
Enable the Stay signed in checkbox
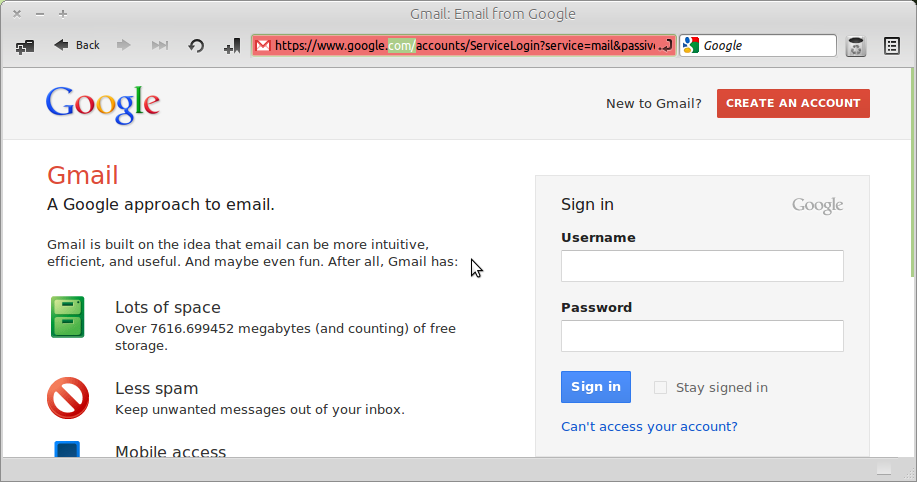[x=660, y=387]
